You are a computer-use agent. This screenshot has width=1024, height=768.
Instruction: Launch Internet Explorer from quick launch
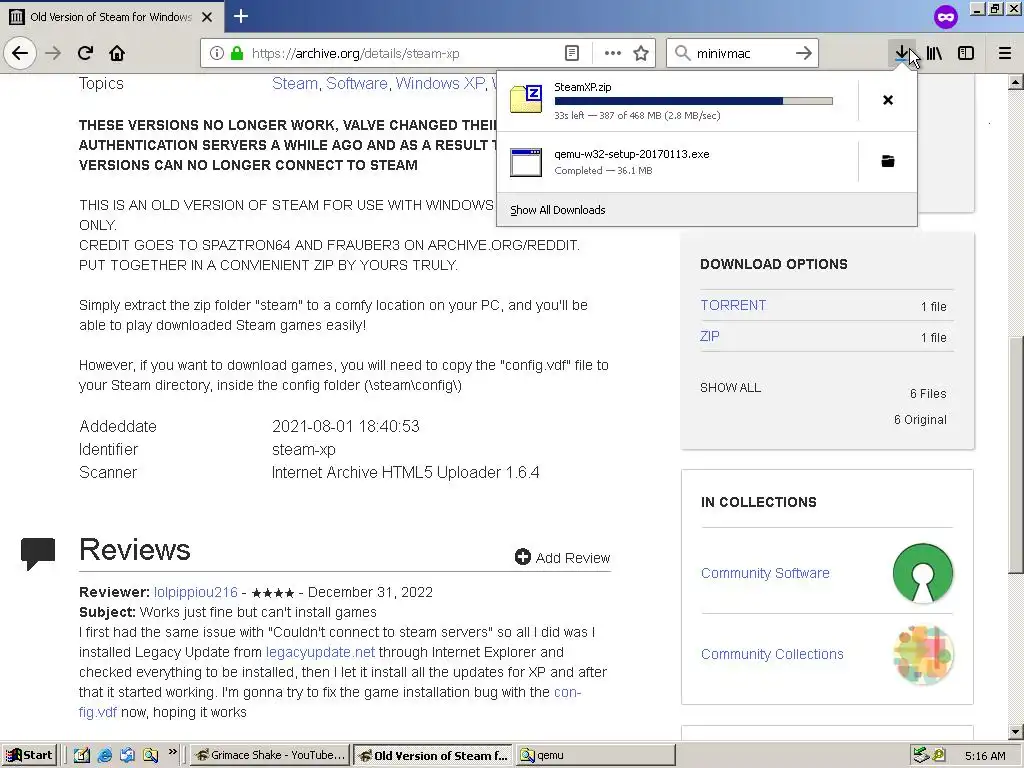click(x=104, y=756)
